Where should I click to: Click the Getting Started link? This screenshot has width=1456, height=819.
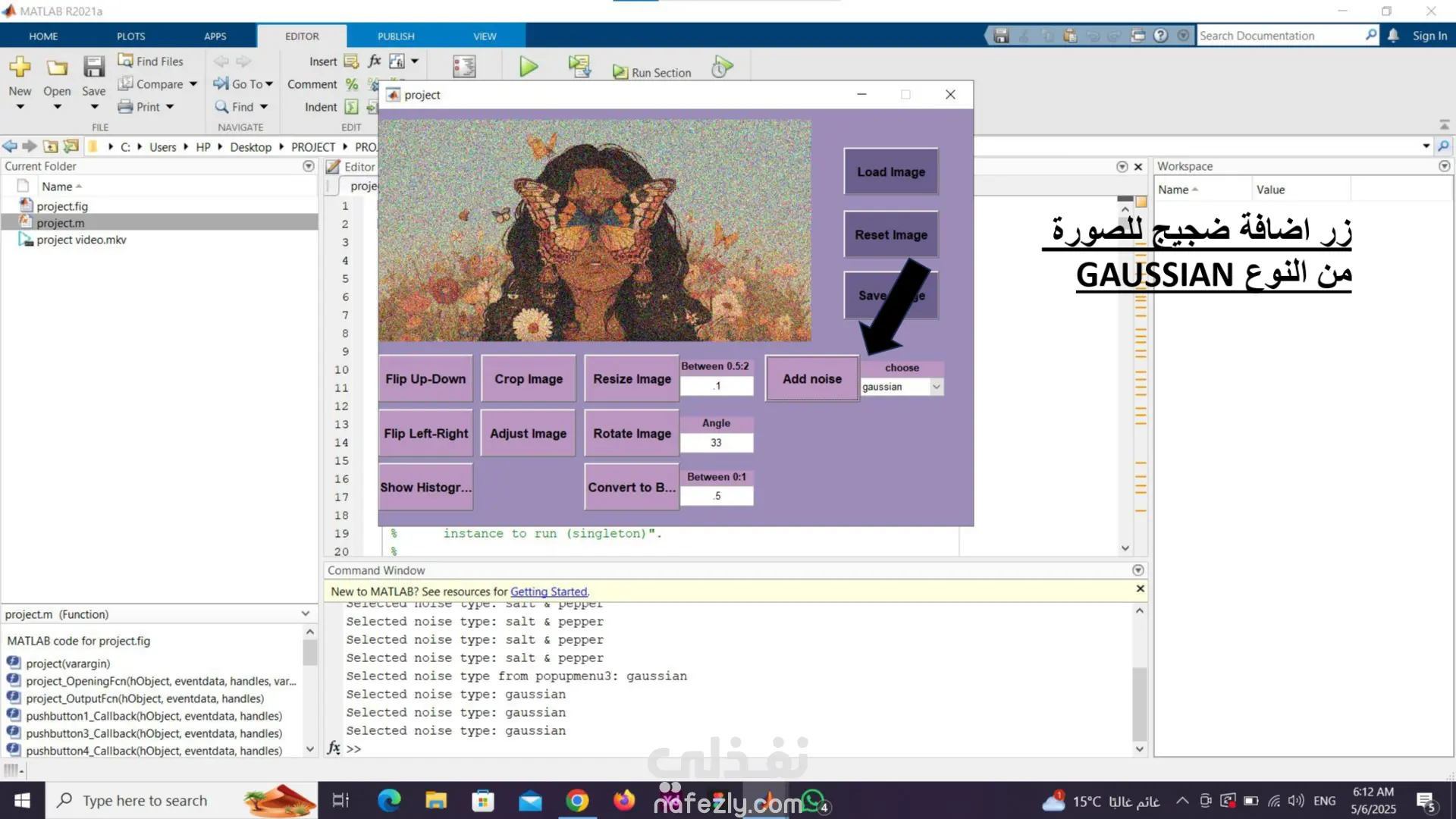tap(548, 591)
